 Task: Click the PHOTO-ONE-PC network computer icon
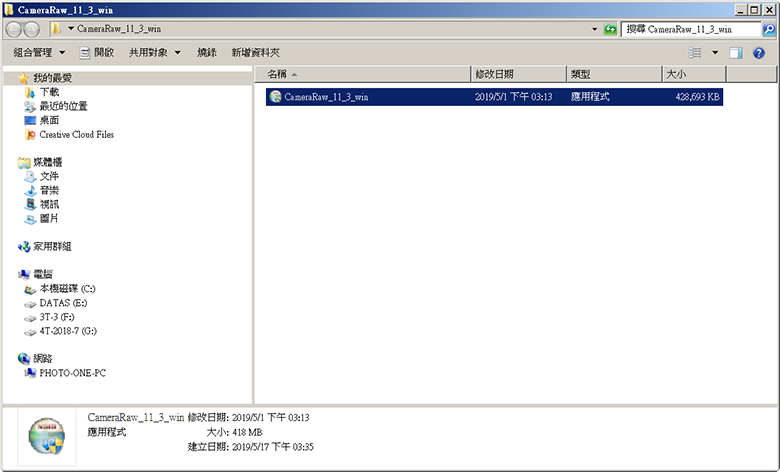pyautogui.click(x=30, y=373)
